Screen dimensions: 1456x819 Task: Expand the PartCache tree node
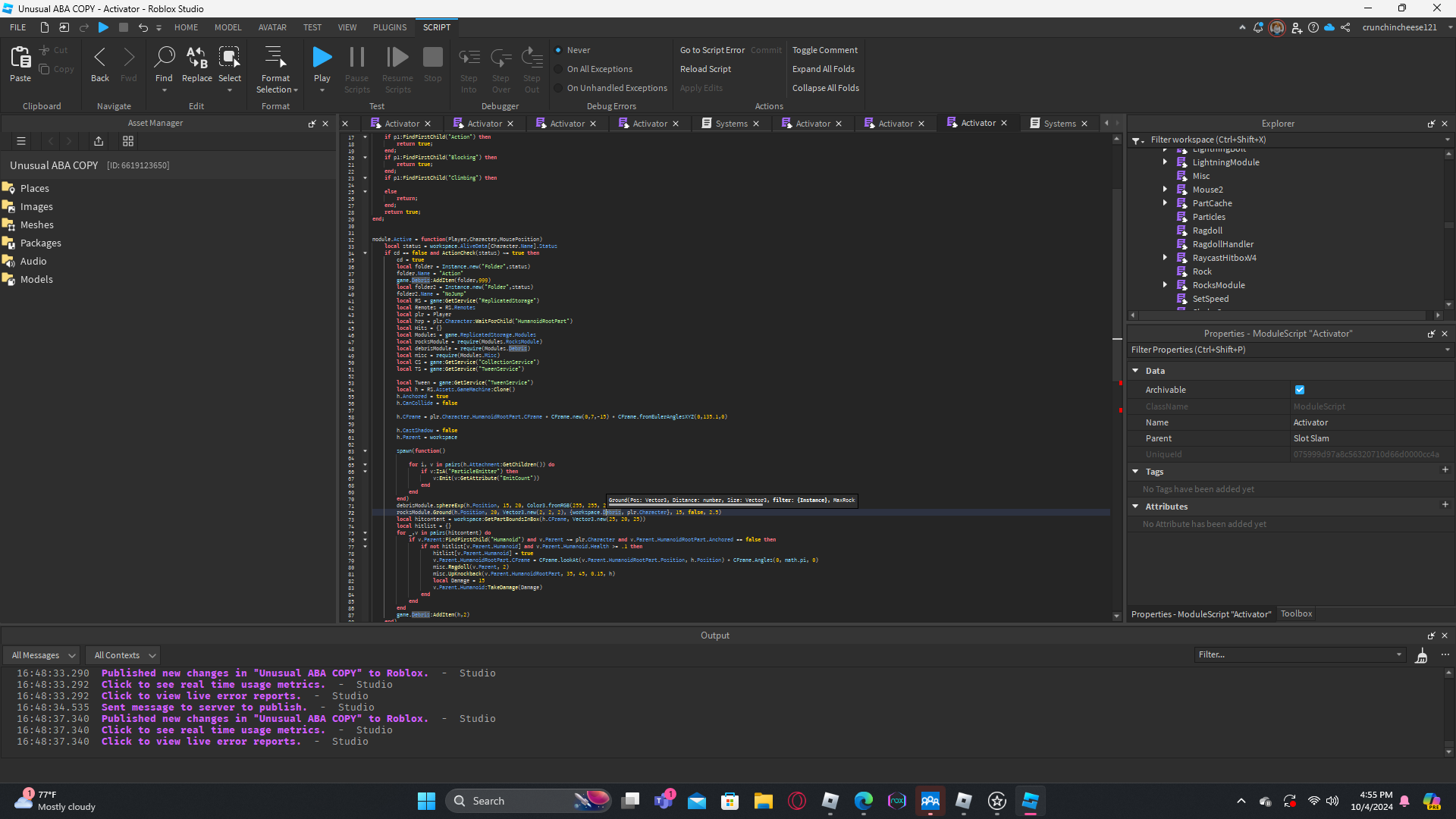click(1166, 202)
